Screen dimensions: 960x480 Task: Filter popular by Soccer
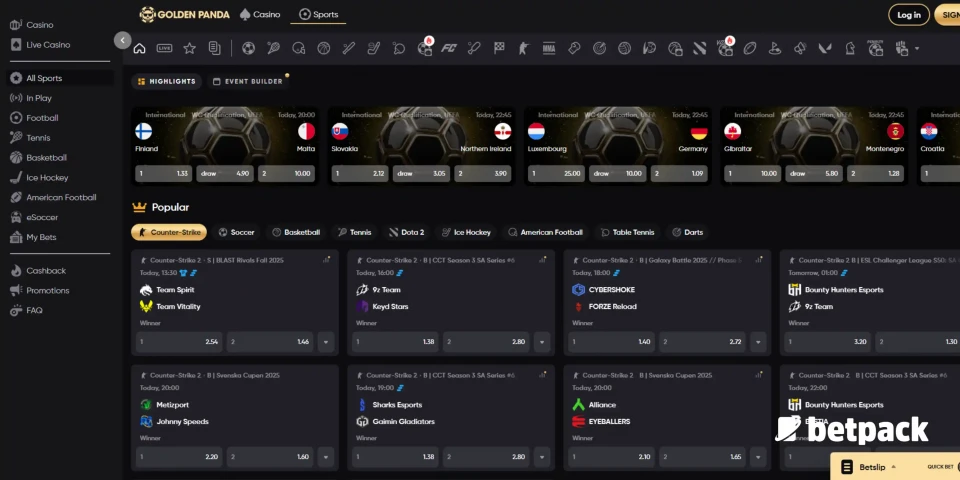pyautogui.click(x=236, y=232)
